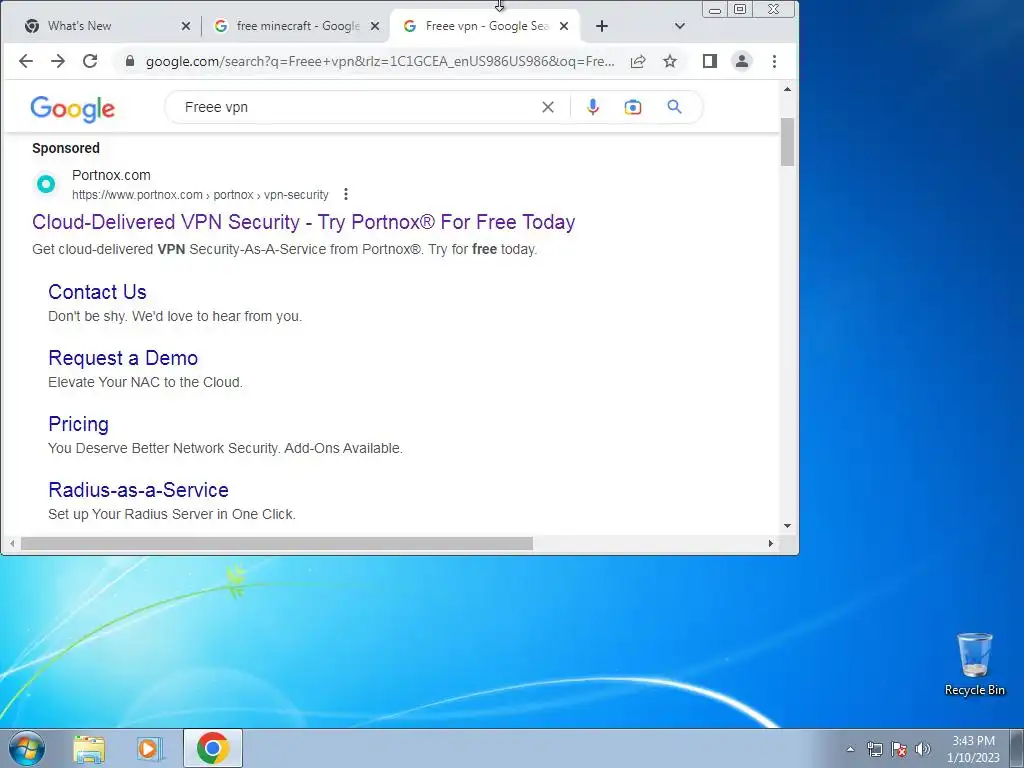Close the free minecraft tab
Screen dimensions: 1024x768
point(375,26)
